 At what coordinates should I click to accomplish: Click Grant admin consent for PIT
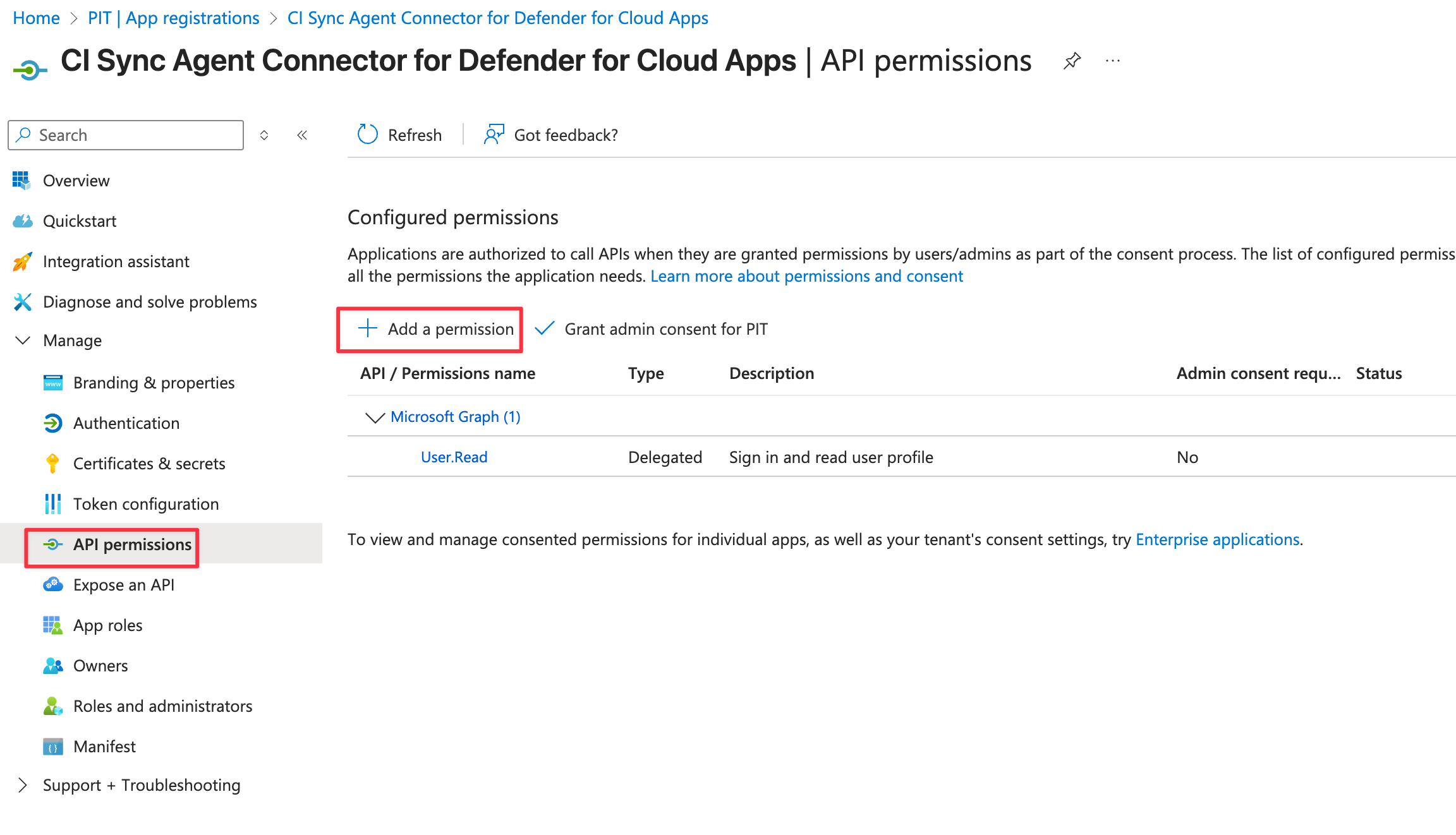(x=652, y=329)
